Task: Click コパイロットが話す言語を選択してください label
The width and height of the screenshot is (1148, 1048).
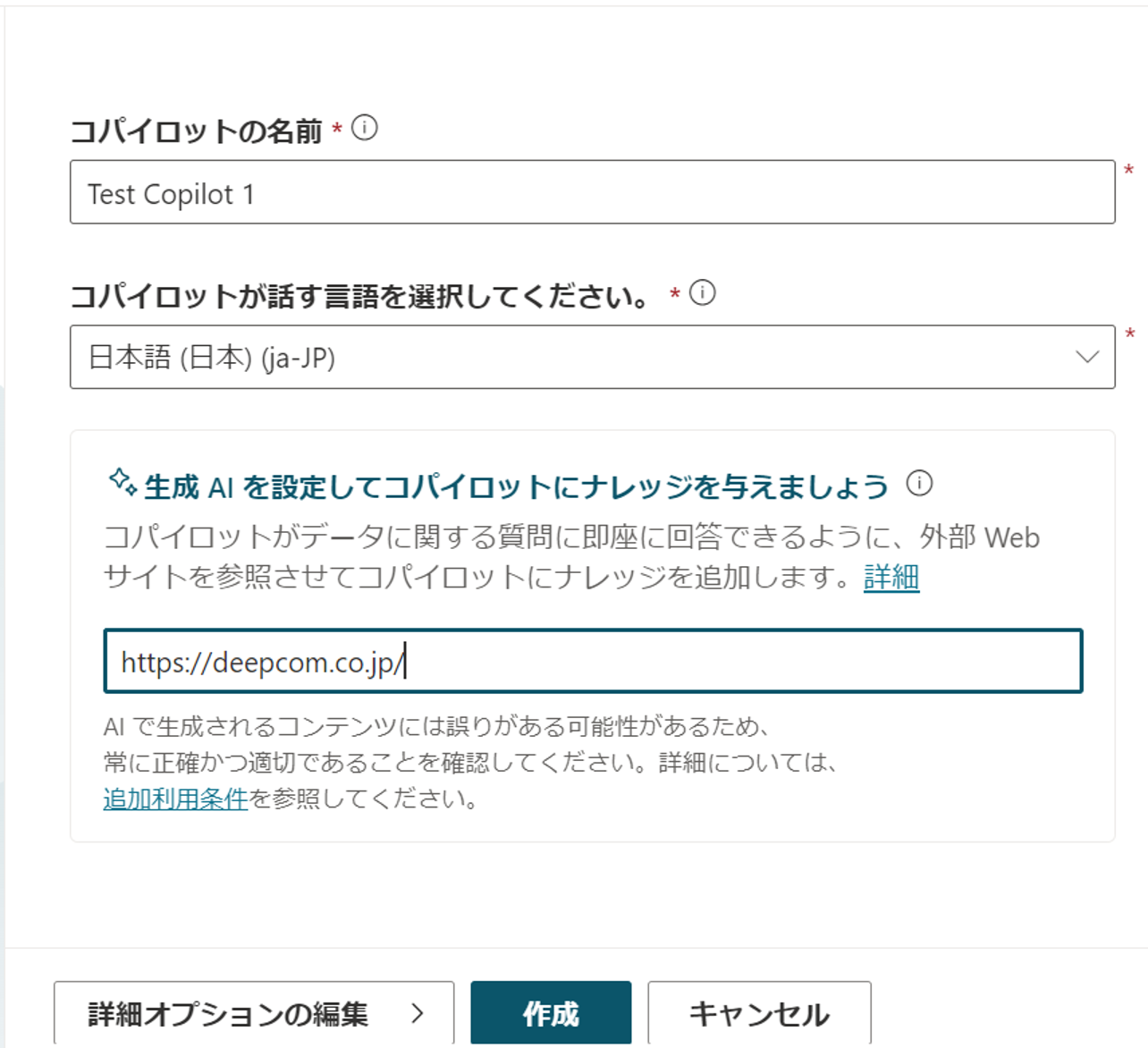Action: pos(361,296)
